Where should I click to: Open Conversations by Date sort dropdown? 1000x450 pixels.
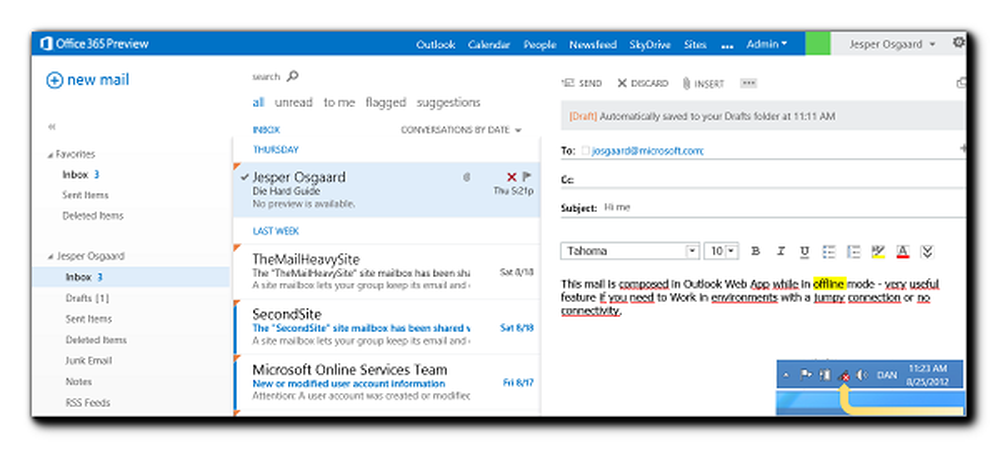(461, 130)
